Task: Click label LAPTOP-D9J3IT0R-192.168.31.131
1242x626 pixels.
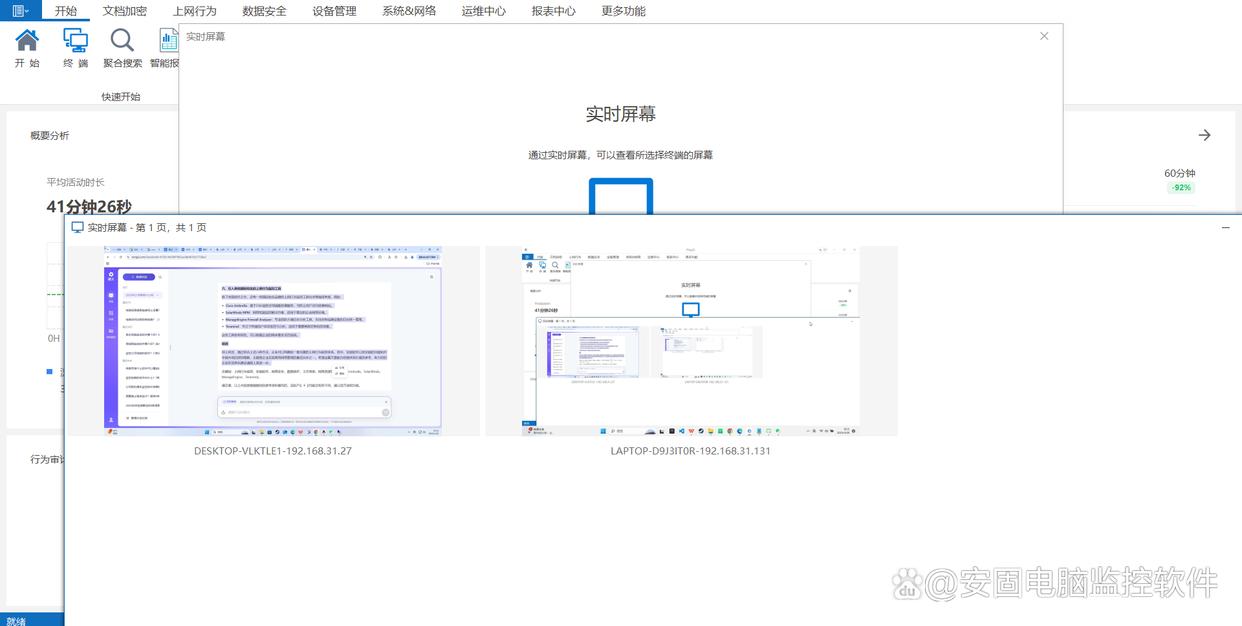Action: click(691, 451)
